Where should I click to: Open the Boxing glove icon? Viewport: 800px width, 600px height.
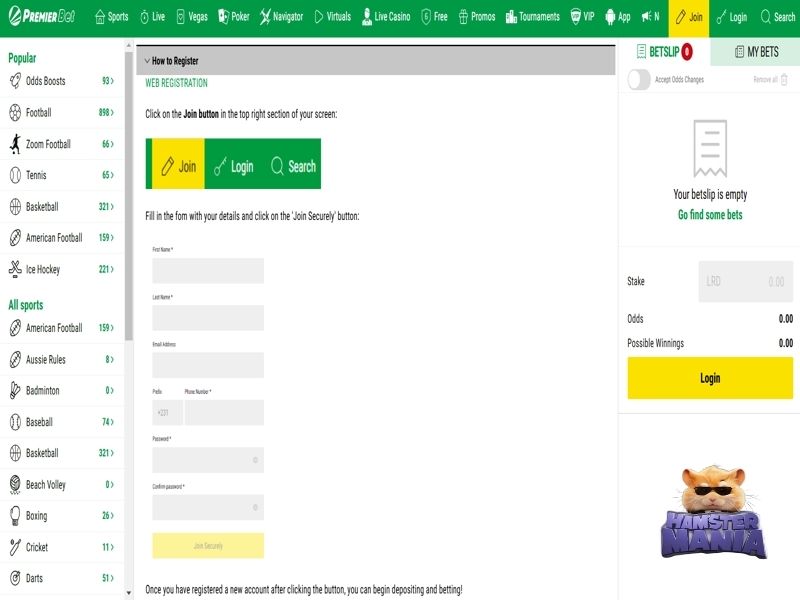[x=15, y=516]
